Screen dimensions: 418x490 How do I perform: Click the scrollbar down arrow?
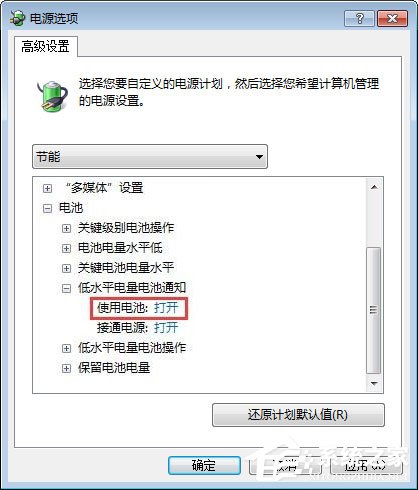[374, 384]
